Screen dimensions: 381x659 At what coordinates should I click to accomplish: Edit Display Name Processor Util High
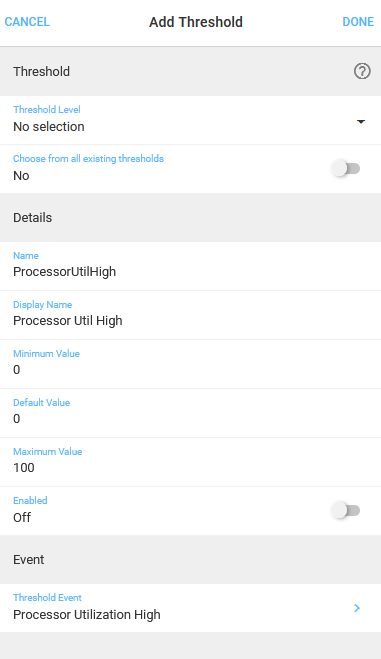[x=190, y=315]
